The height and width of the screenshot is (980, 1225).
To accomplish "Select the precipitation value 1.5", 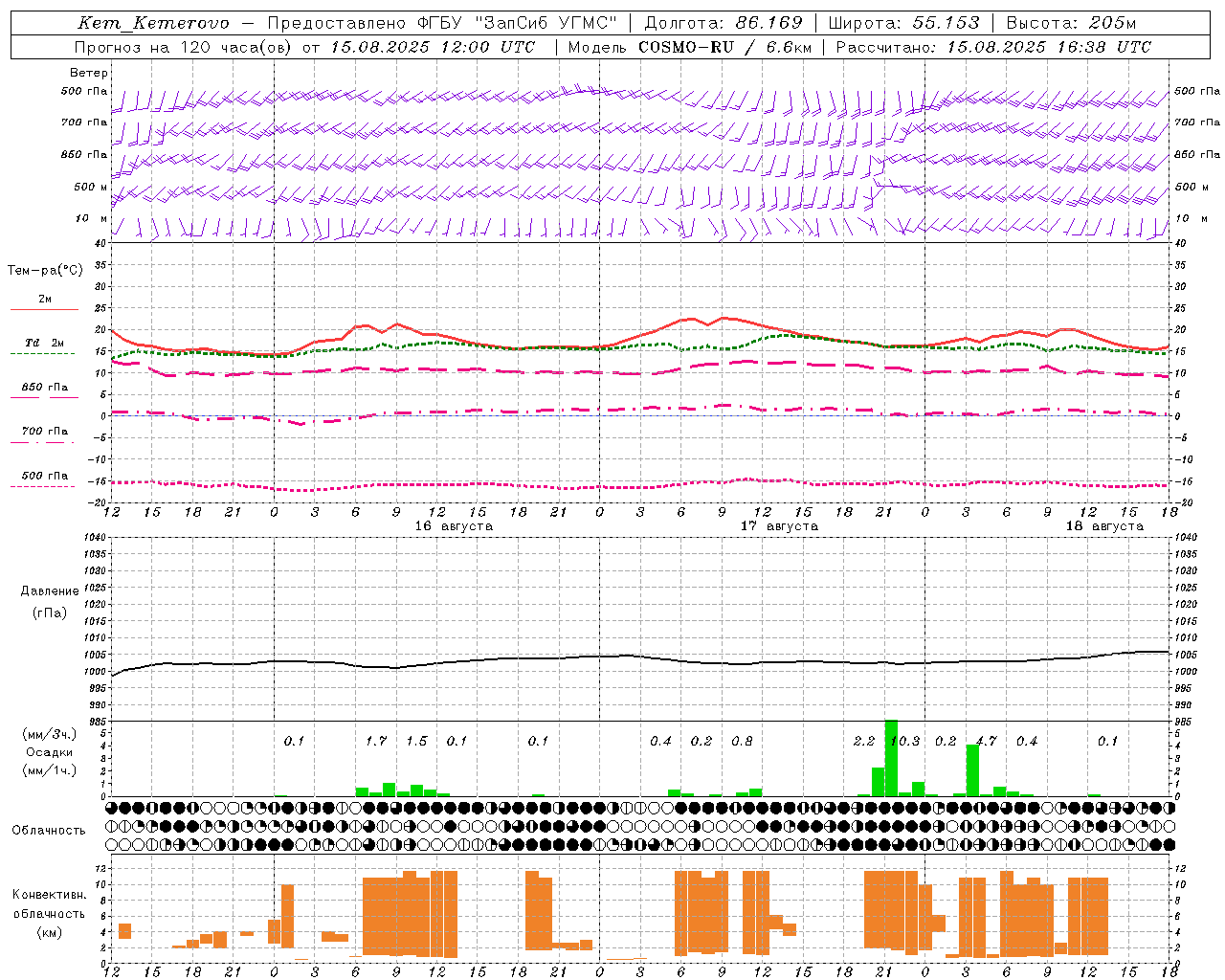I will tap(416, 741).
